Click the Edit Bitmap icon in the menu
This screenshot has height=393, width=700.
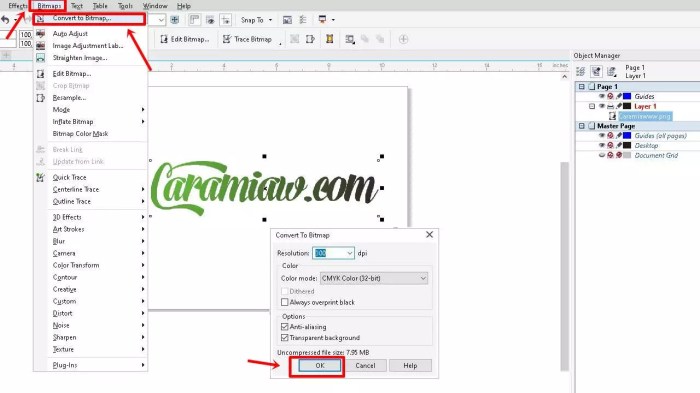pyautogui.click(x=40, y=74)
